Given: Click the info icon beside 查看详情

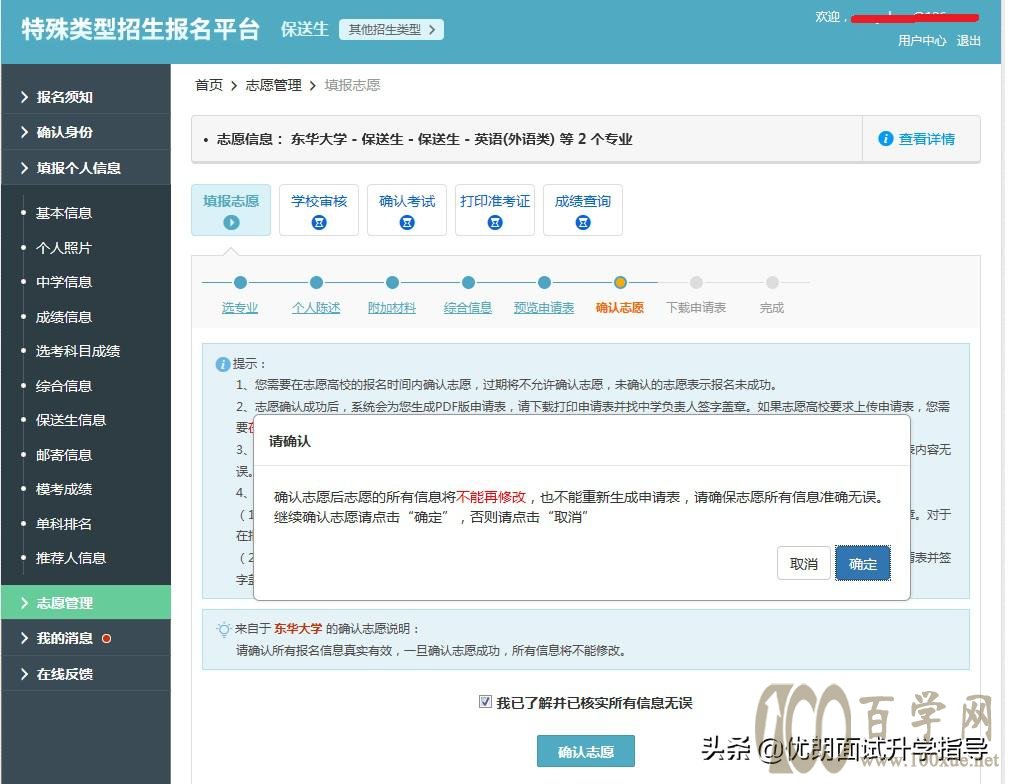Looking at the screenshot, I should (886, 139).
